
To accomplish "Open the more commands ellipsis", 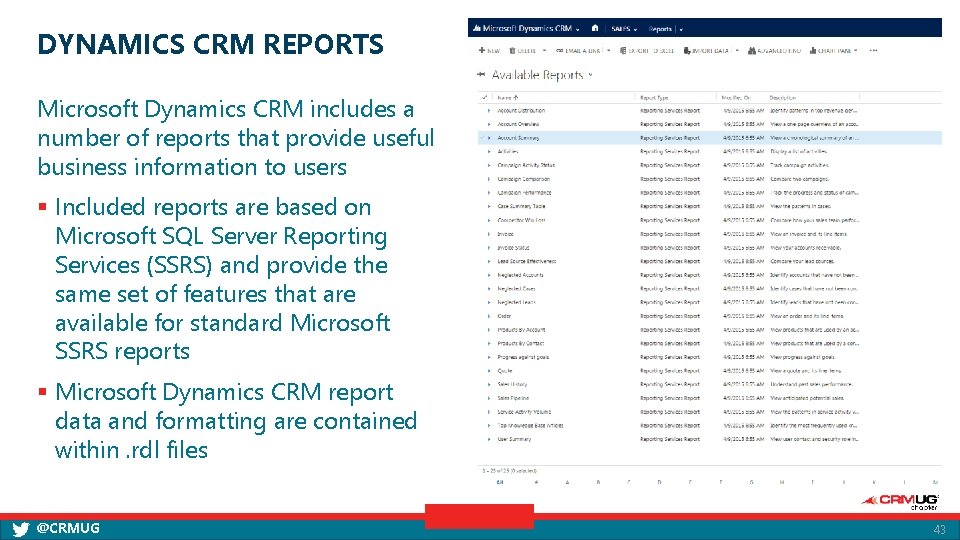I will 873,51.
